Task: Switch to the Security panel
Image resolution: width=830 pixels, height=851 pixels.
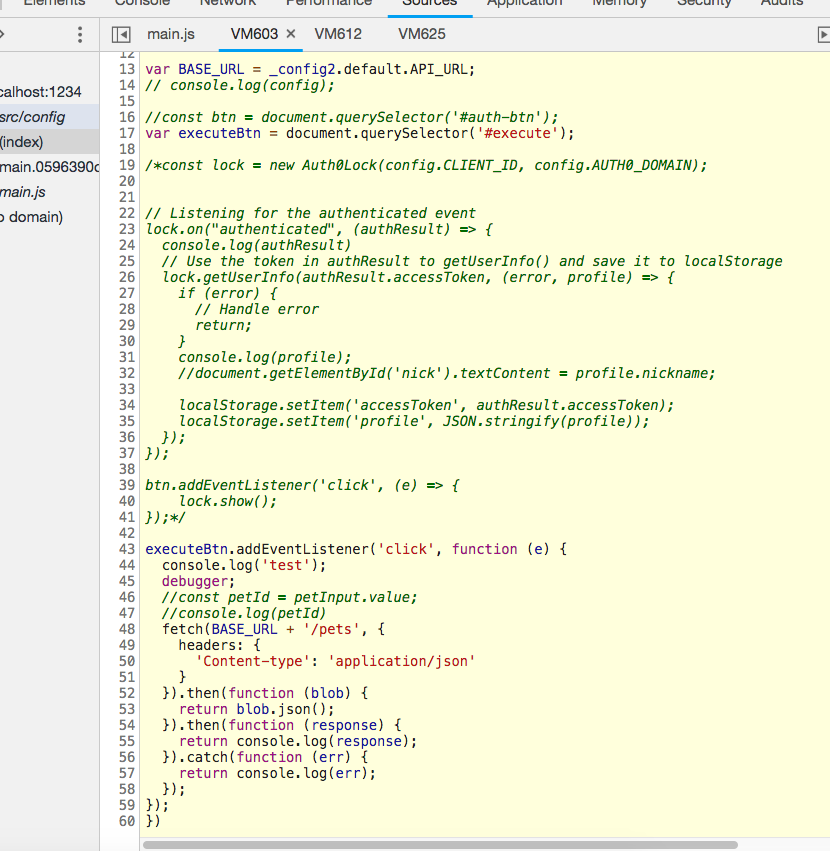Action: pyautogui.click(x=704, y=3)
